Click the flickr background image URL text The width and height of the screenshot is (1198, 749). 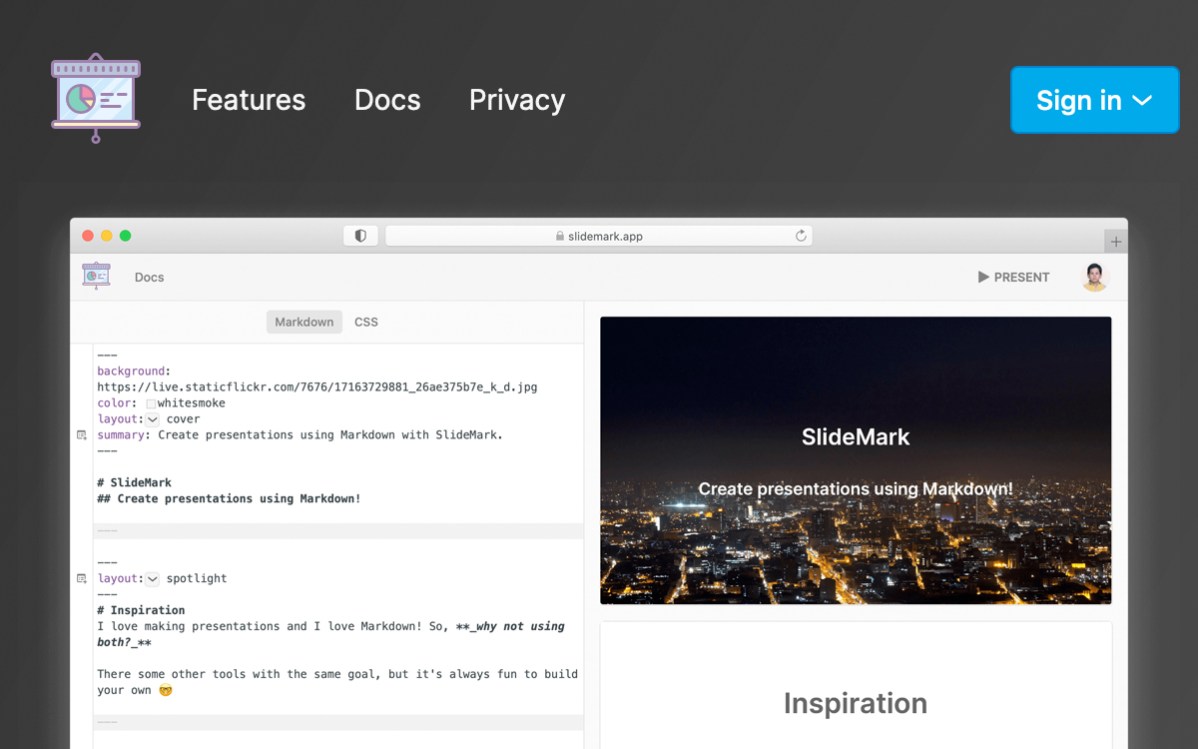[317, 387]
